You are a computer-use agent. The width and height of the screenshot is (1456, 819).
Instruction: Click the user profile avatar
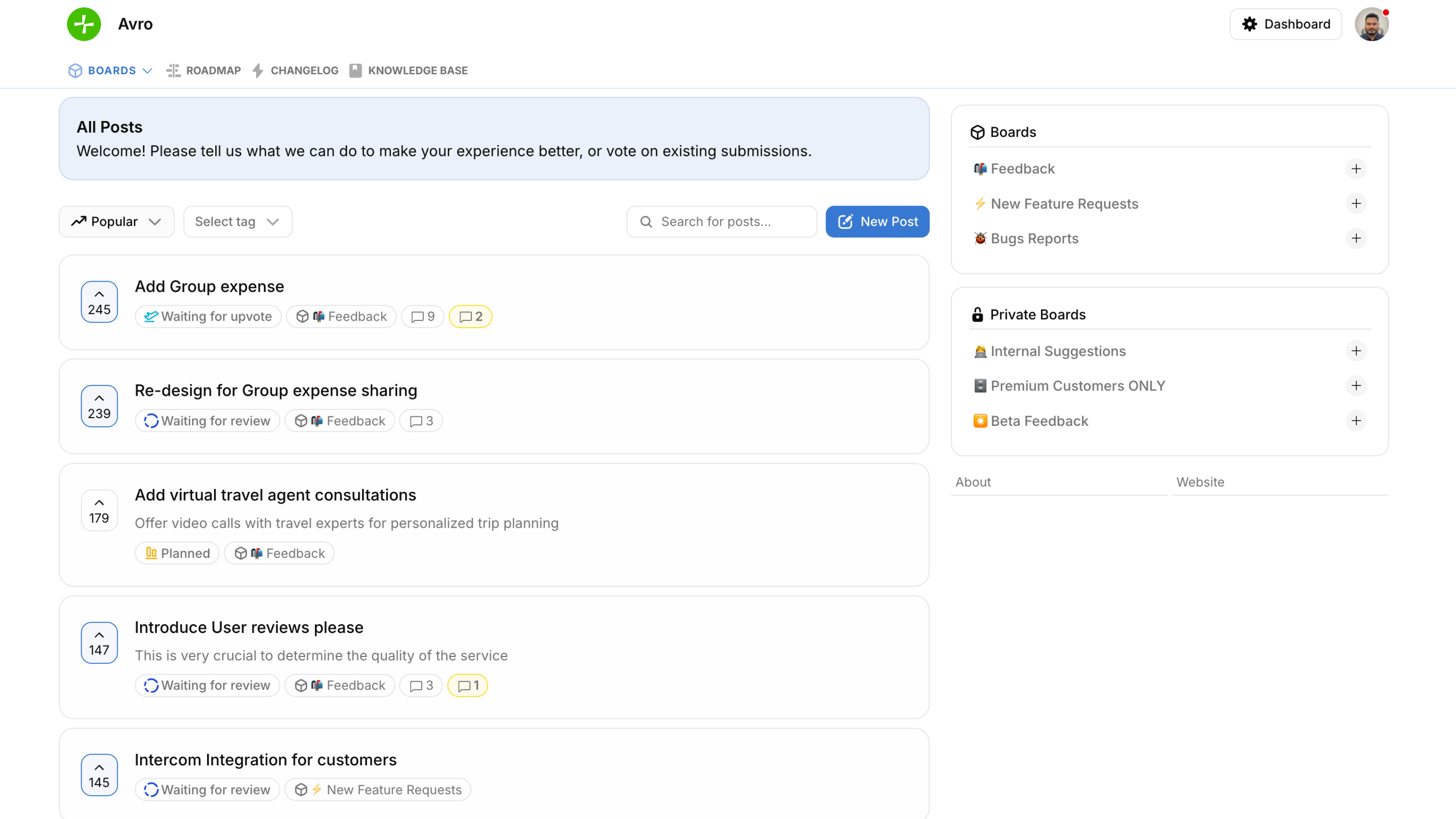point(1372,24)
